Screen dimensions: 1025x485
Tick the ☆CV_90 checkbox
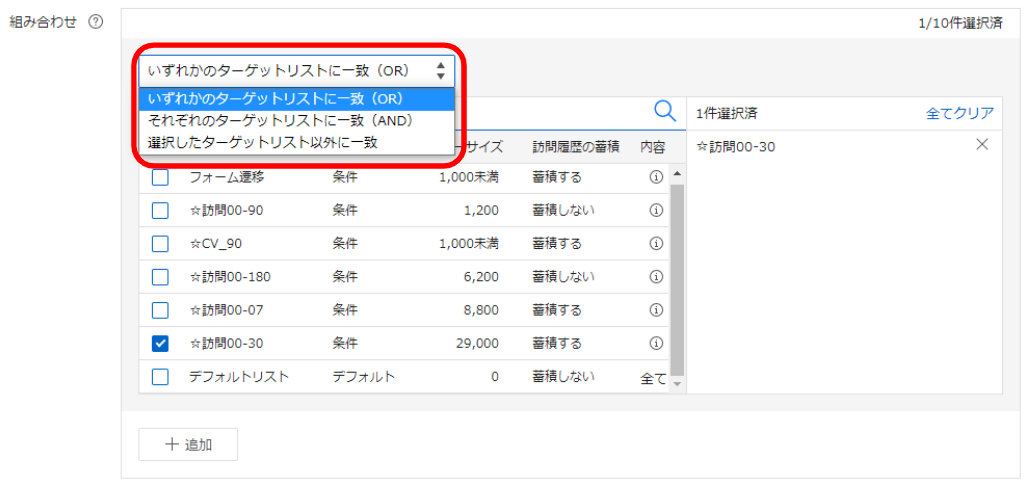[160, 243]
